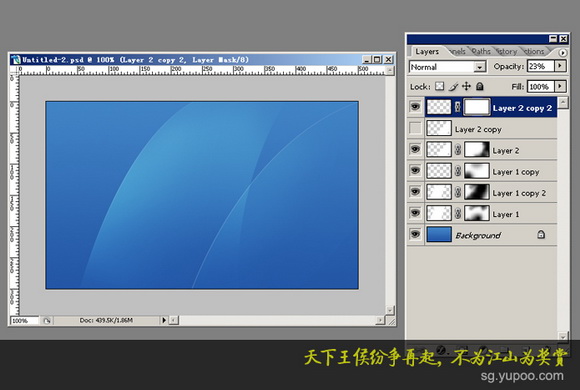Click the lock all padlock icon
The height and width of the screenshot is (390, 580).
click(x=480, y=86)
